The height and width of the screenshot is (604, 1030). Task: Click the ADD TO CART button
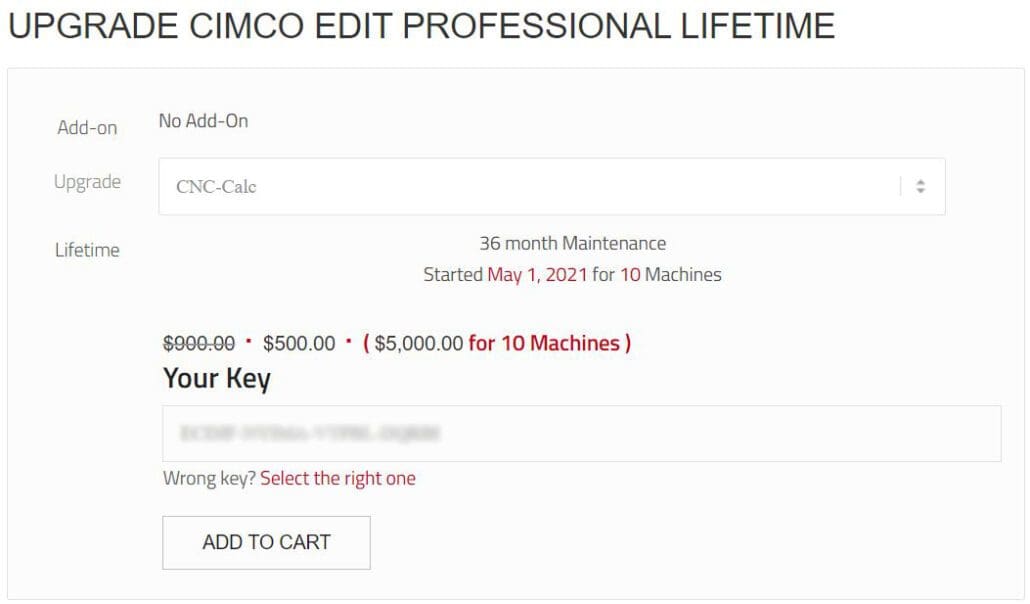(266, 542)
